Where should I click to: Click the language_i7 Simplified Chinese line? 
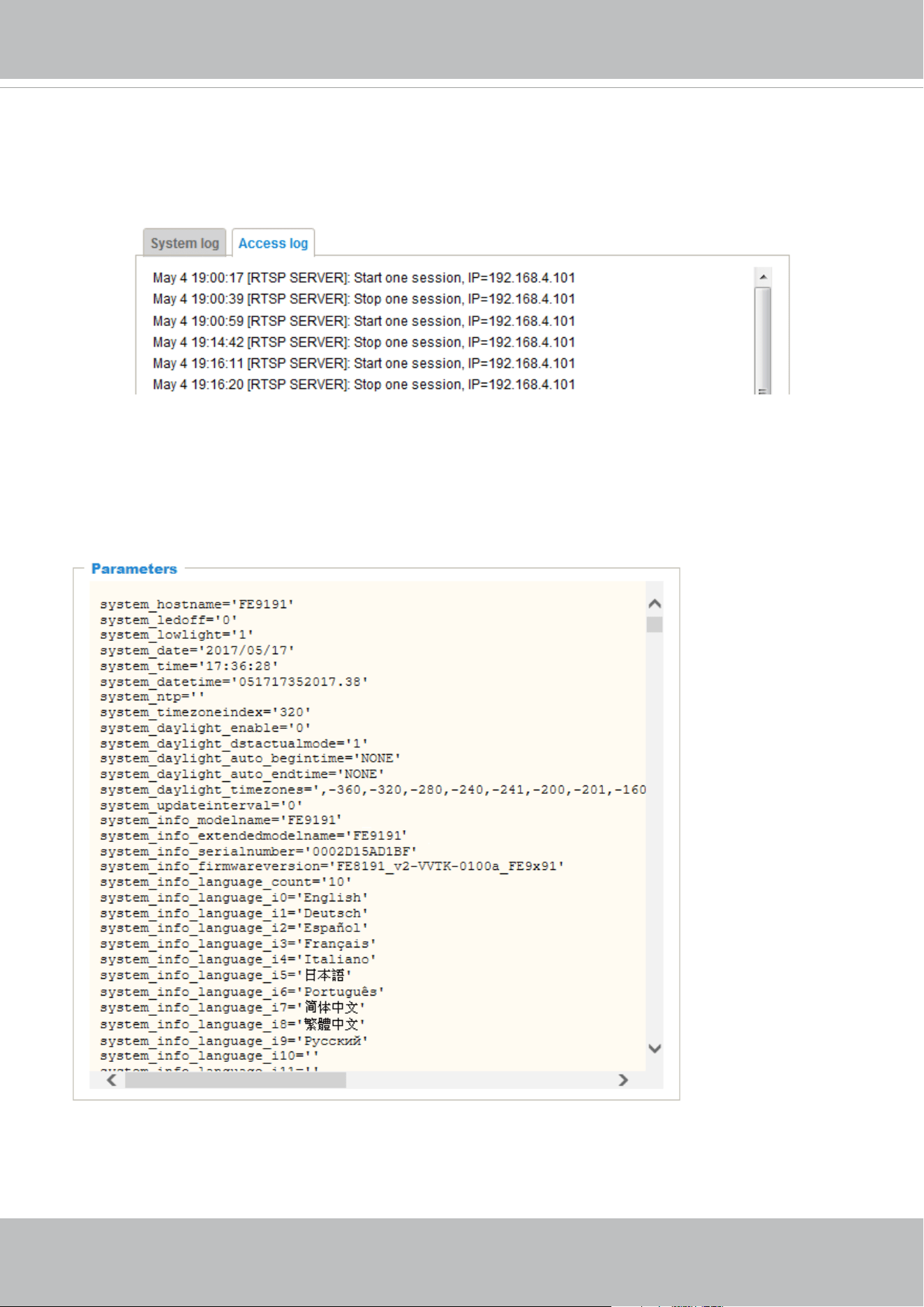pyautogui.click(x=232, y=1007)
